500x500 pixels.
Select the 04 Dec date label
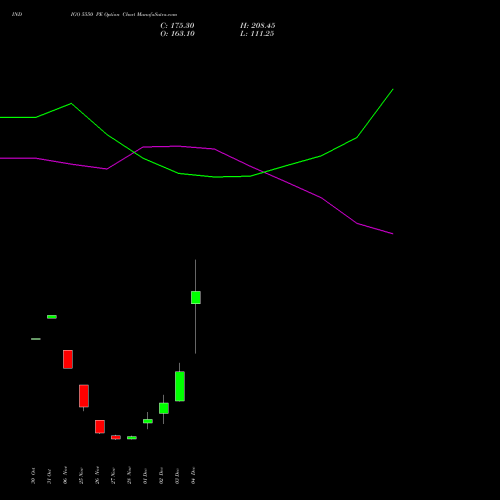(x=193, y=476)
